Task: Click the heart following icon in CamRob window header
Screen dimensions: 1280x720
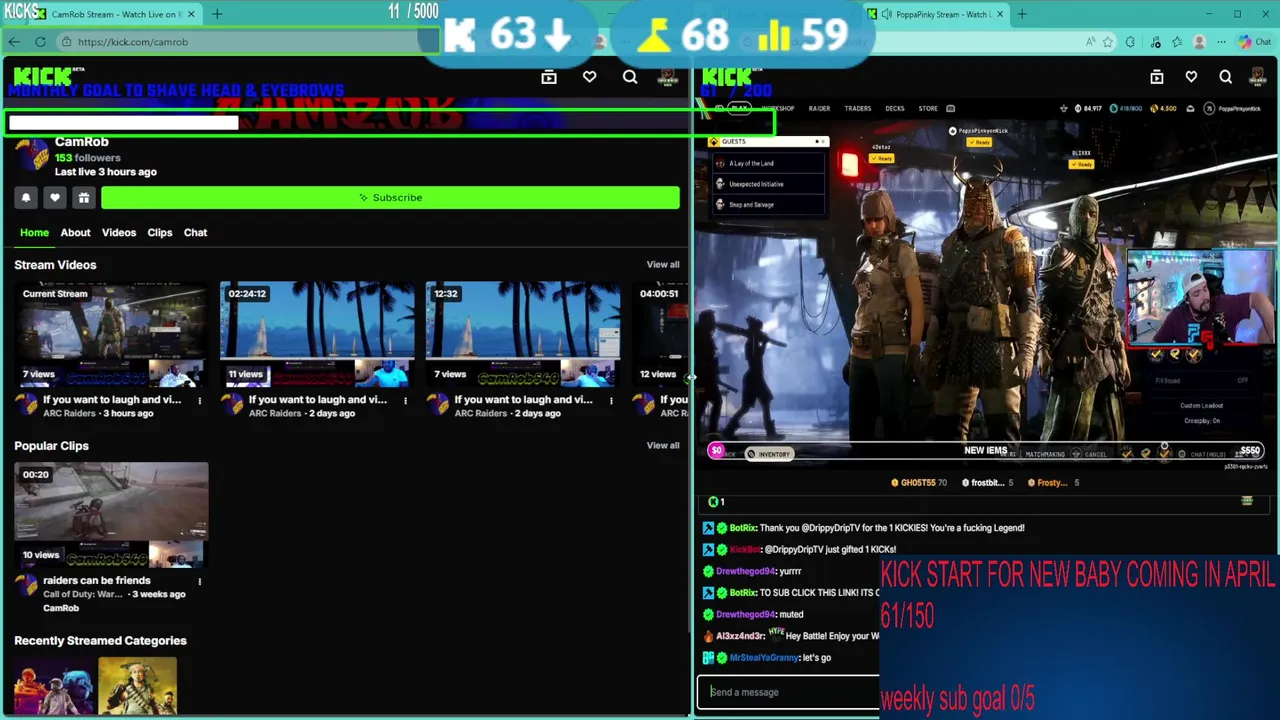Action: [x=590, y=77]
